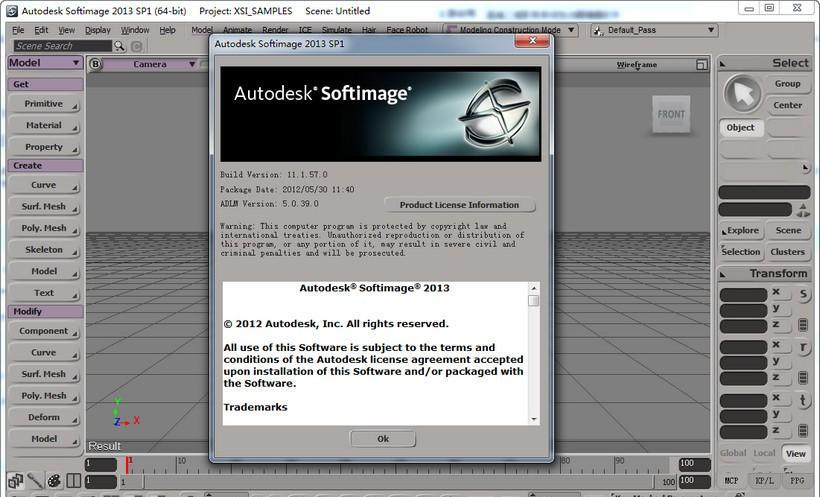Click the pass icon beside Default_Pass
The width and height of the screenshot is (820, 497).
point(598,30)
